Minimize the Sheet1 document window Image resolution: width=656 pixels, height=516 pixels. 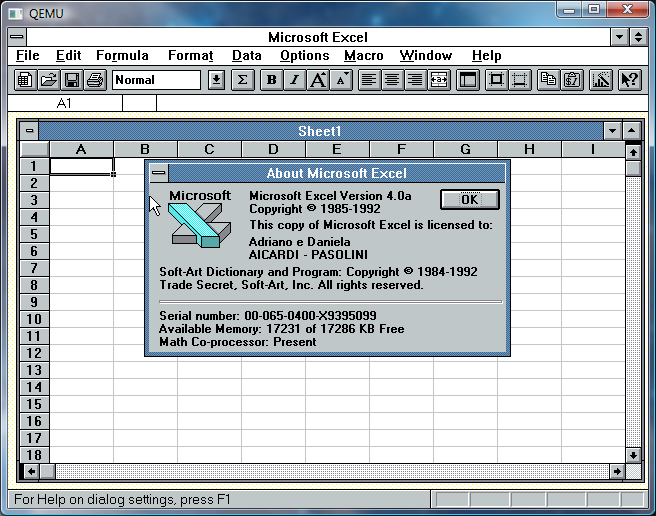pos(612,131)
